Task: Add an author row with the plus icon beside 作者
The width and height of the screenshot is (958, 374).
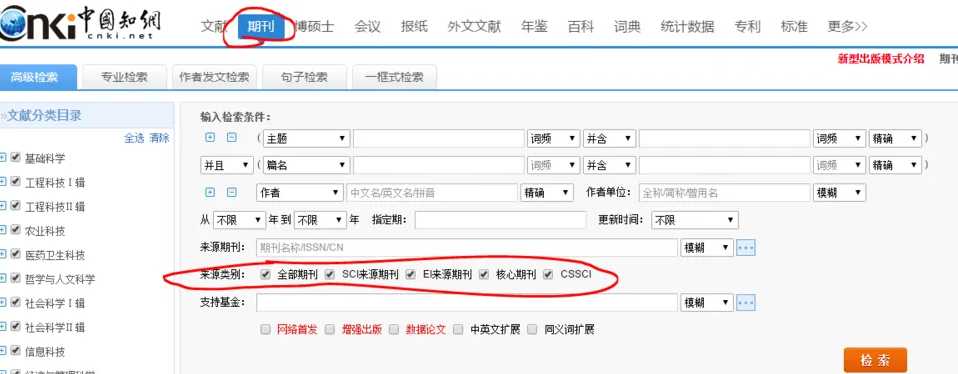Action: [210, 192]
